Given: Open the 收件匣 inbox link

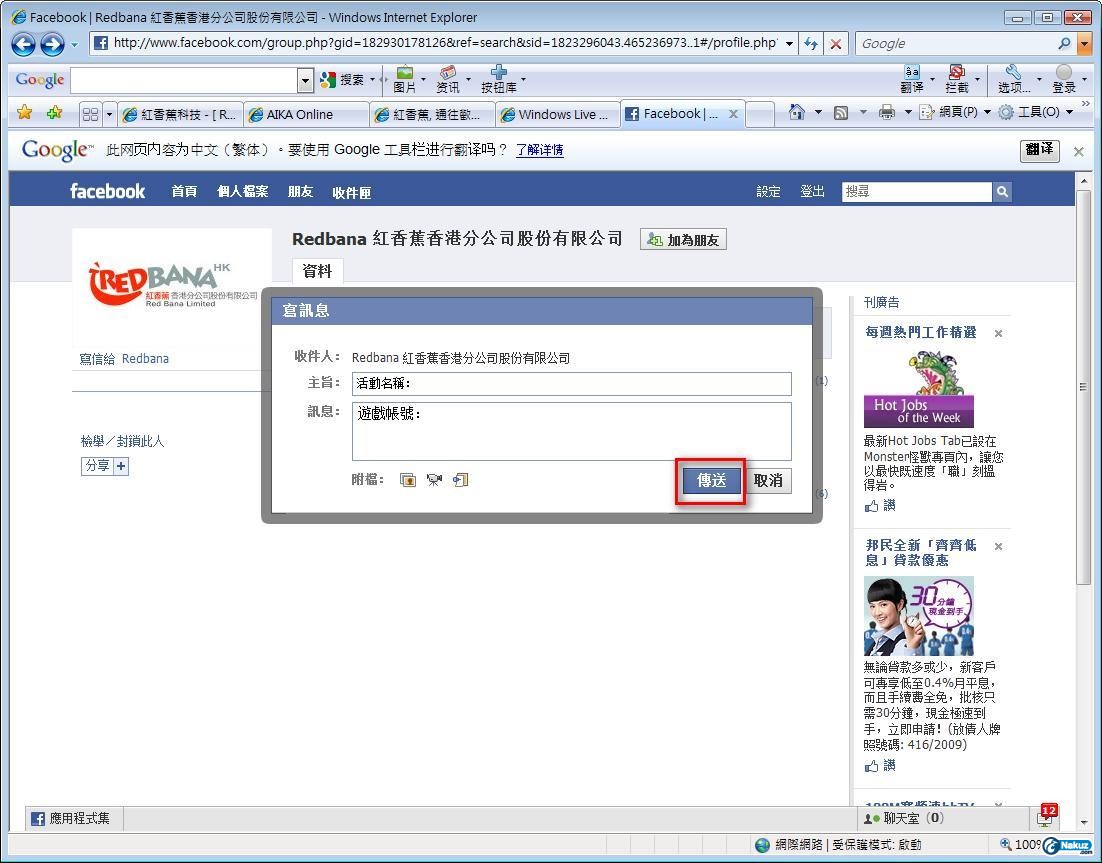Looking at the screenshot, I should (x=351, y=192).
